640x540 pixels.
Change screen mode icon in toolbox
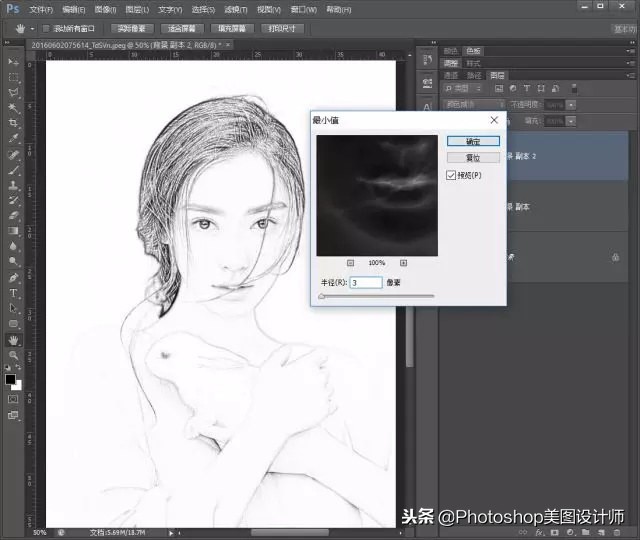13,415
